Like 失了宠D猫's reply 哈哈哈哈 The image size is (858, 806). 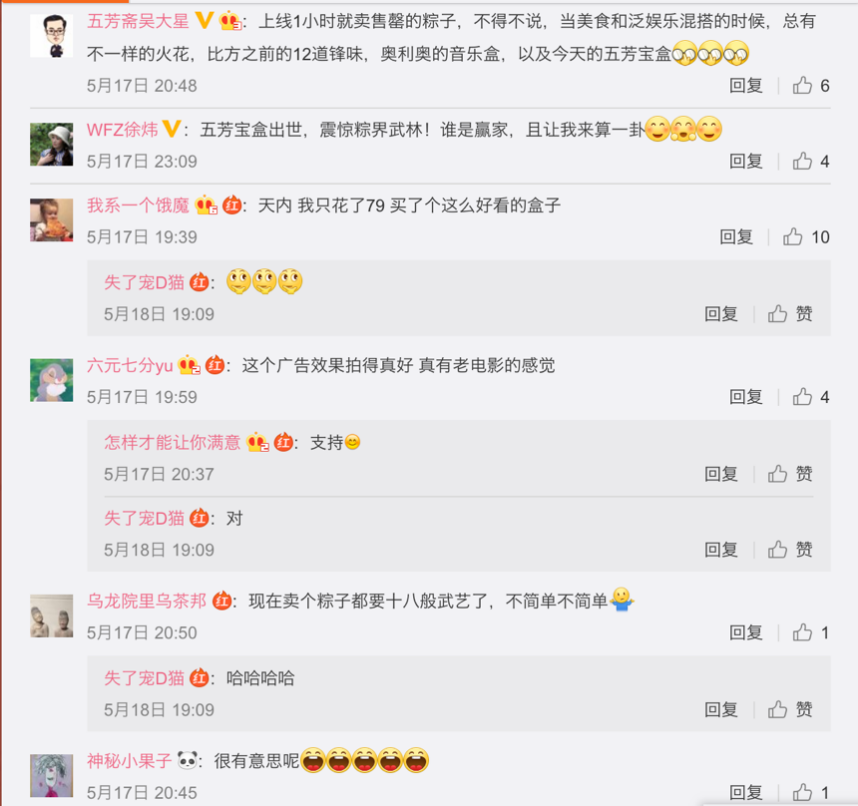click(790, 710)
